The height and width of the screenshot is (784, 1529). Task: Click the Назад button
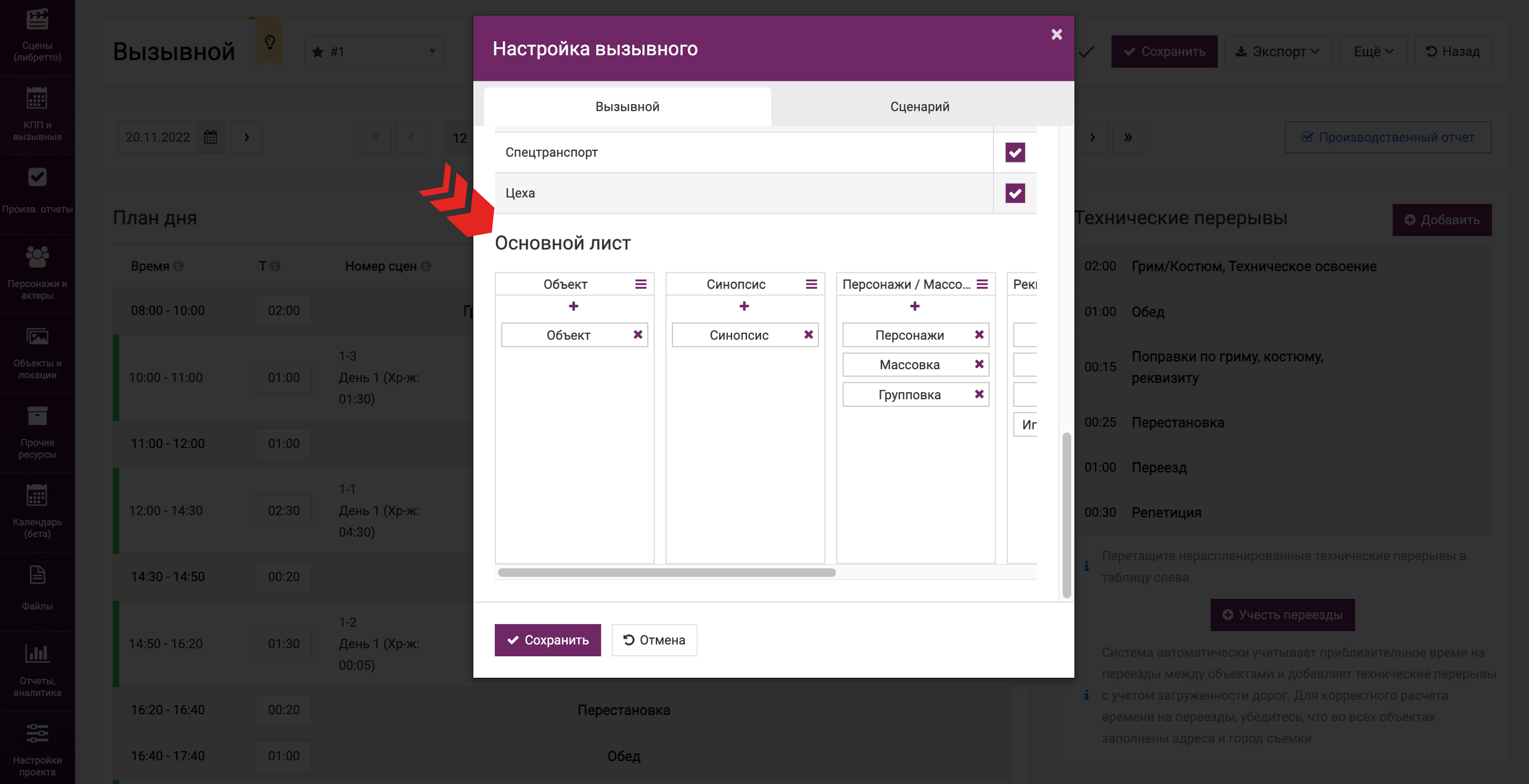1452,52
